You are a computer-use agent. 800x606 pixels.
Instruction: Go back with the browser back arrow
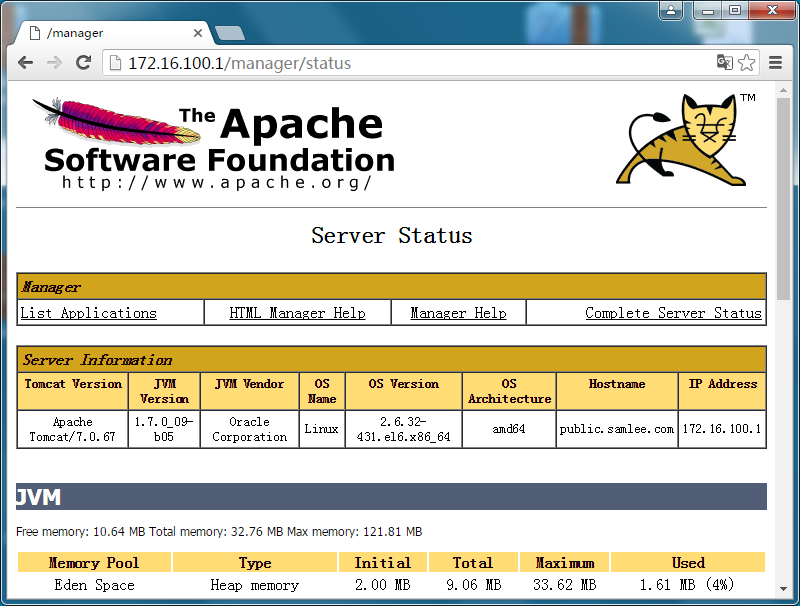tap(25, 63)
